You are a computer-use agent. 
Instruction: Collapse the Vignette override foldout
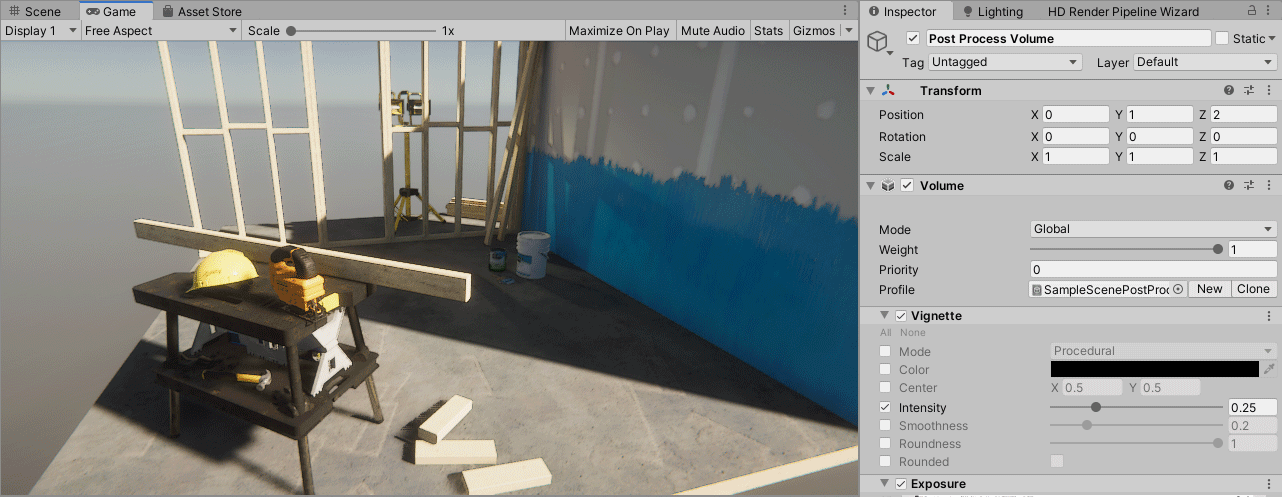click(884, 316)
